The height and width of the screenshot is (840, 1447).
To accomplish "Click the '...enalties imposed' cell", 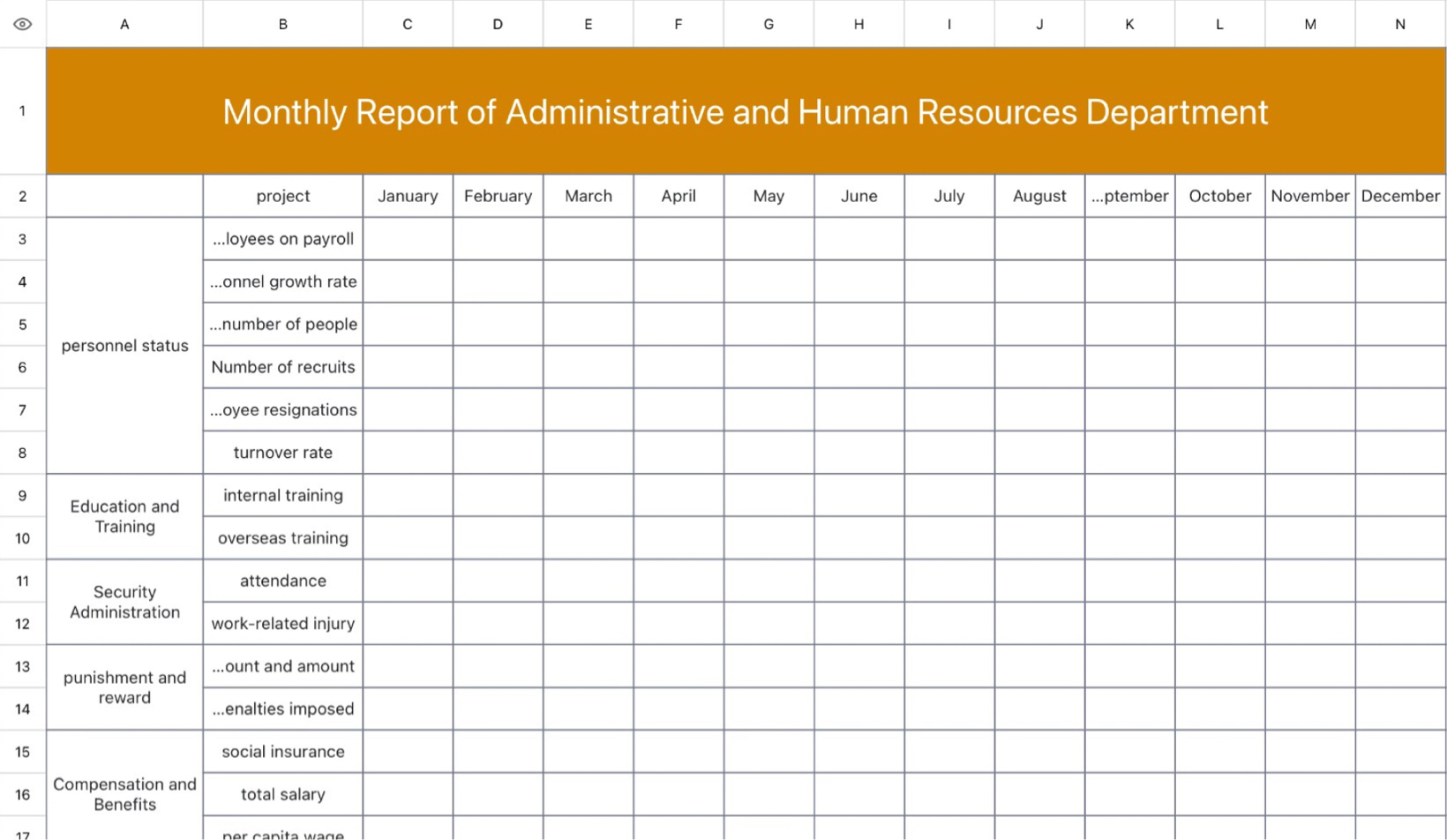I will point(283,709).
